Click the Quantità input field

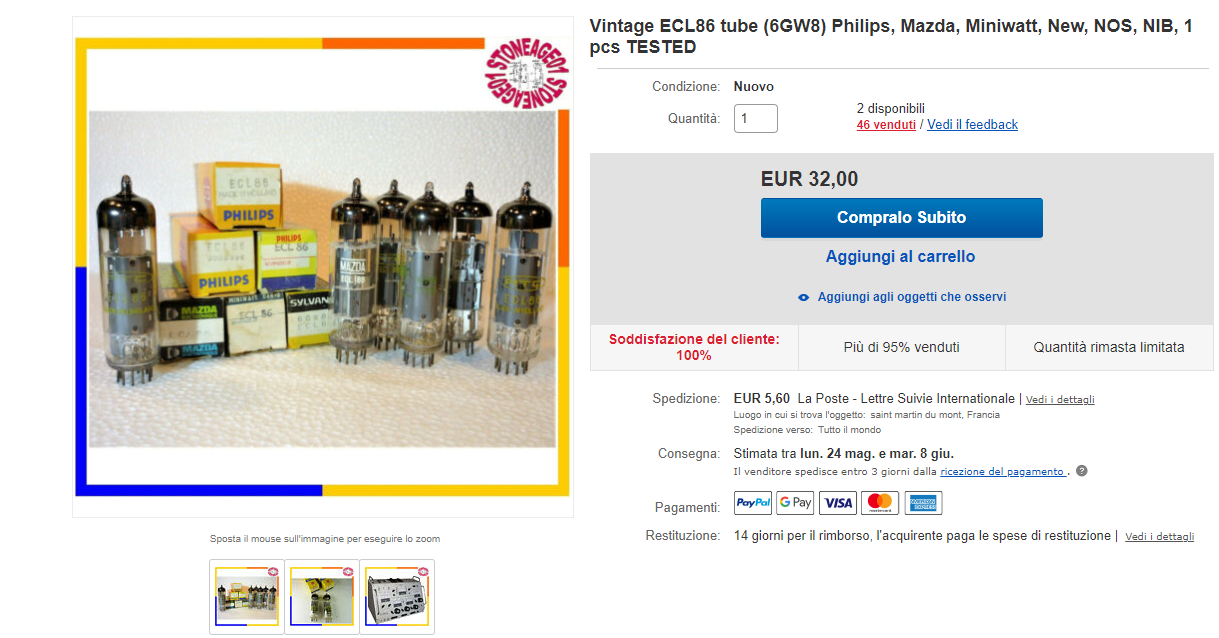click(756, 119)
